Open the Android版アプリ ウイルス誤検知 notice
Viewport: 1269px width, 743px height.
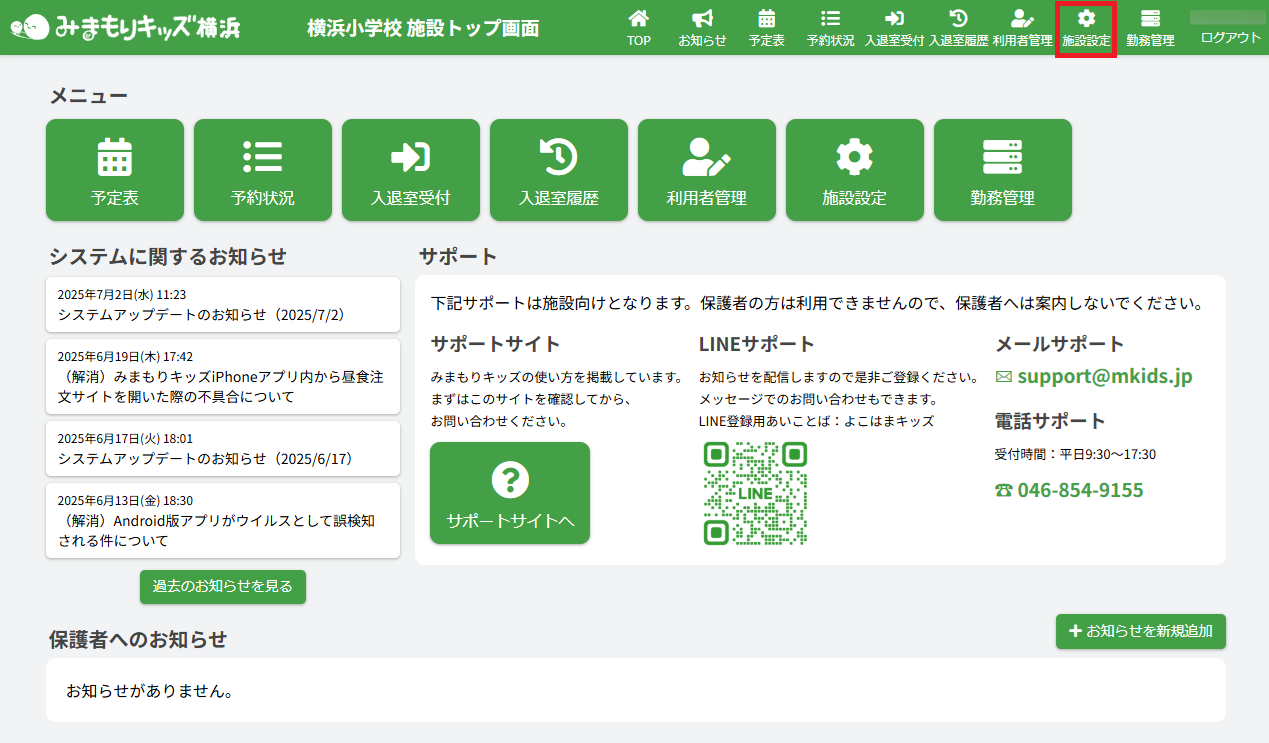pyautogui.click(x=223, y=521)
